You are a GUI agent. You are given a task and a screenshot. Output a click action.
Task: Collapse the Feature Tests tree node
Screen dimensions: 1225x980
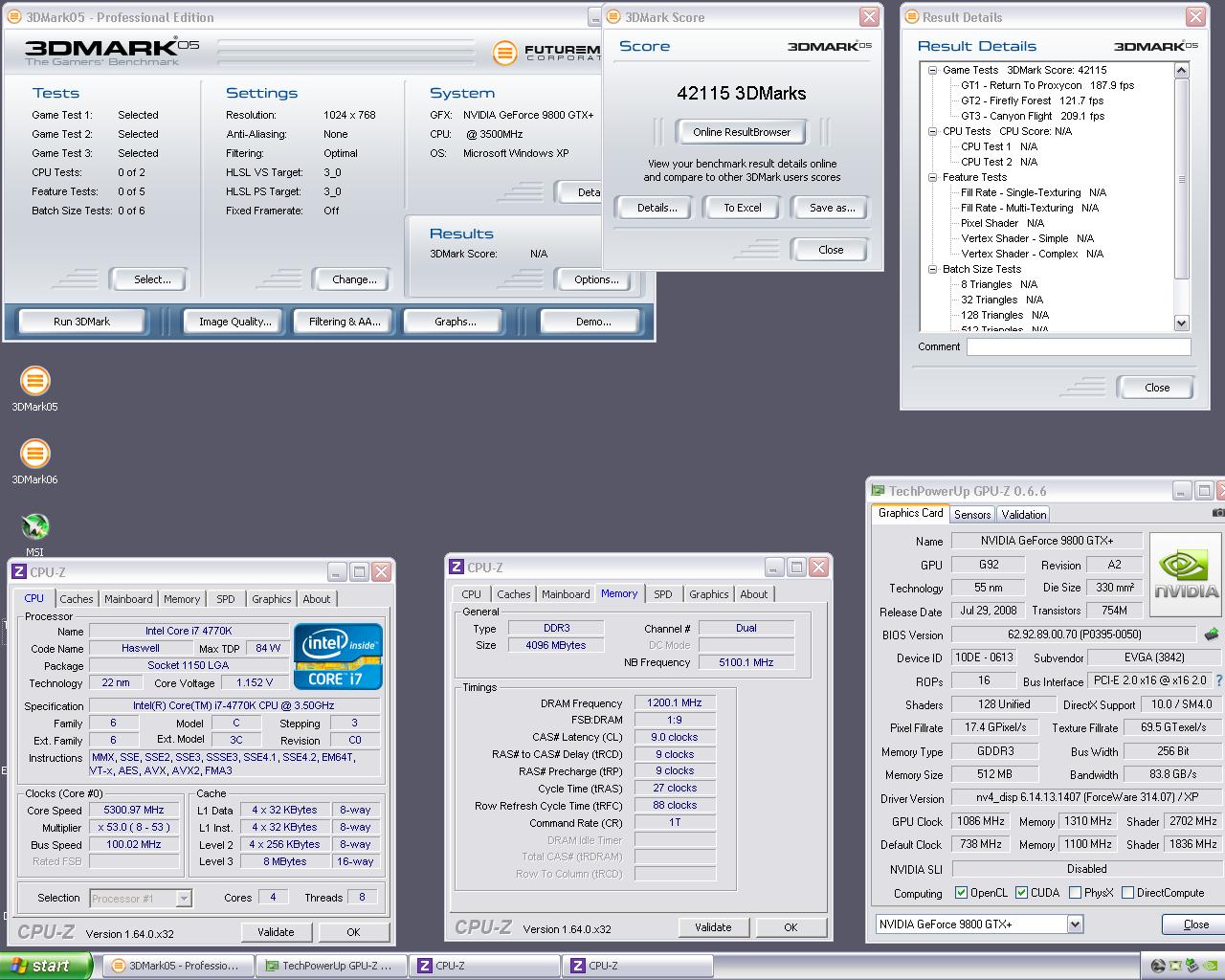pos(933,177)
